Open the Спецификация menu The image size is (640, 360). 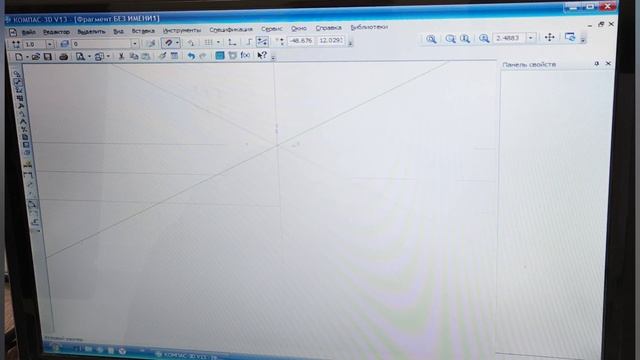click(x=231, y=29)
